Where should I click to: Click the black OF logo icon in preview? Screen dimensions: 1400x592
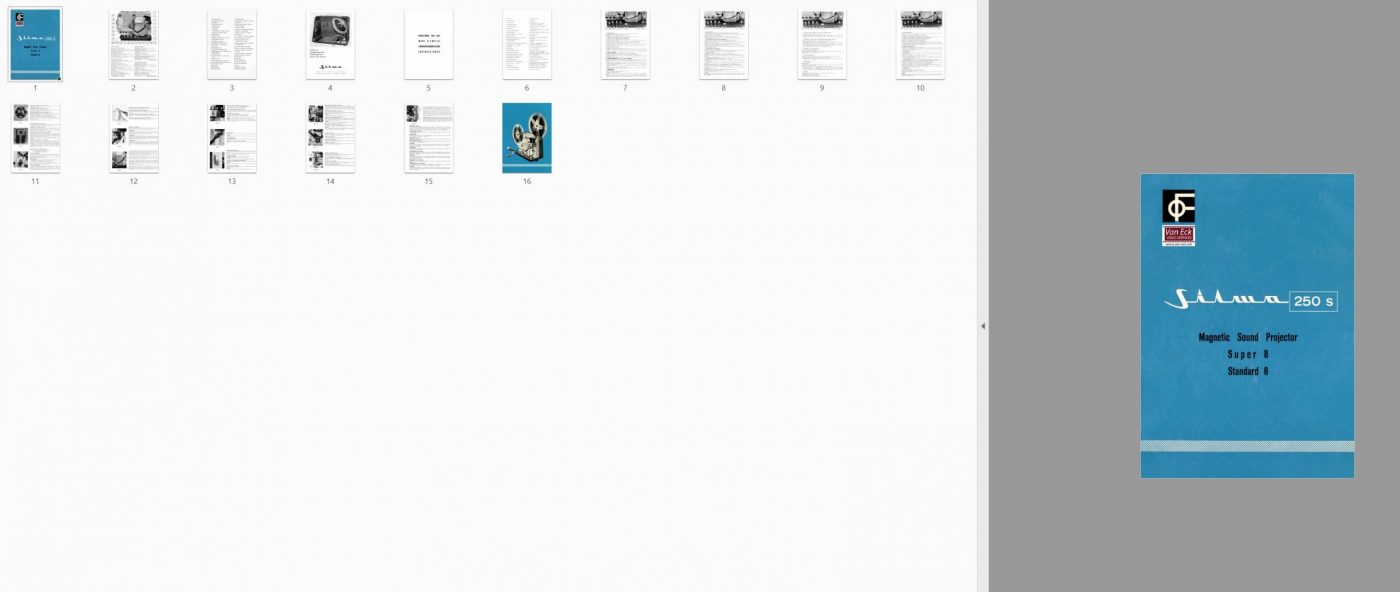pos(1178,206)
